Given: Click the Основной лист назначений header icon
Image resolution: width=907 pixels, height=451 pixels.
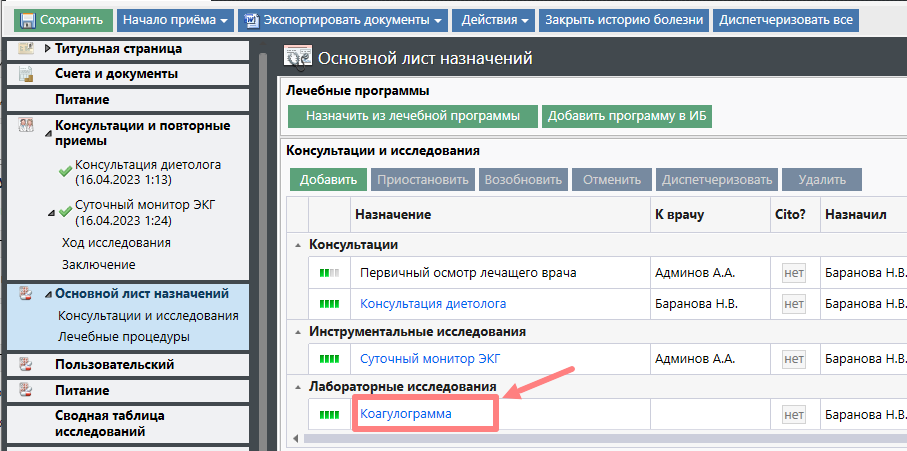Looking at the screenshot, I should [x=297, y=59].
